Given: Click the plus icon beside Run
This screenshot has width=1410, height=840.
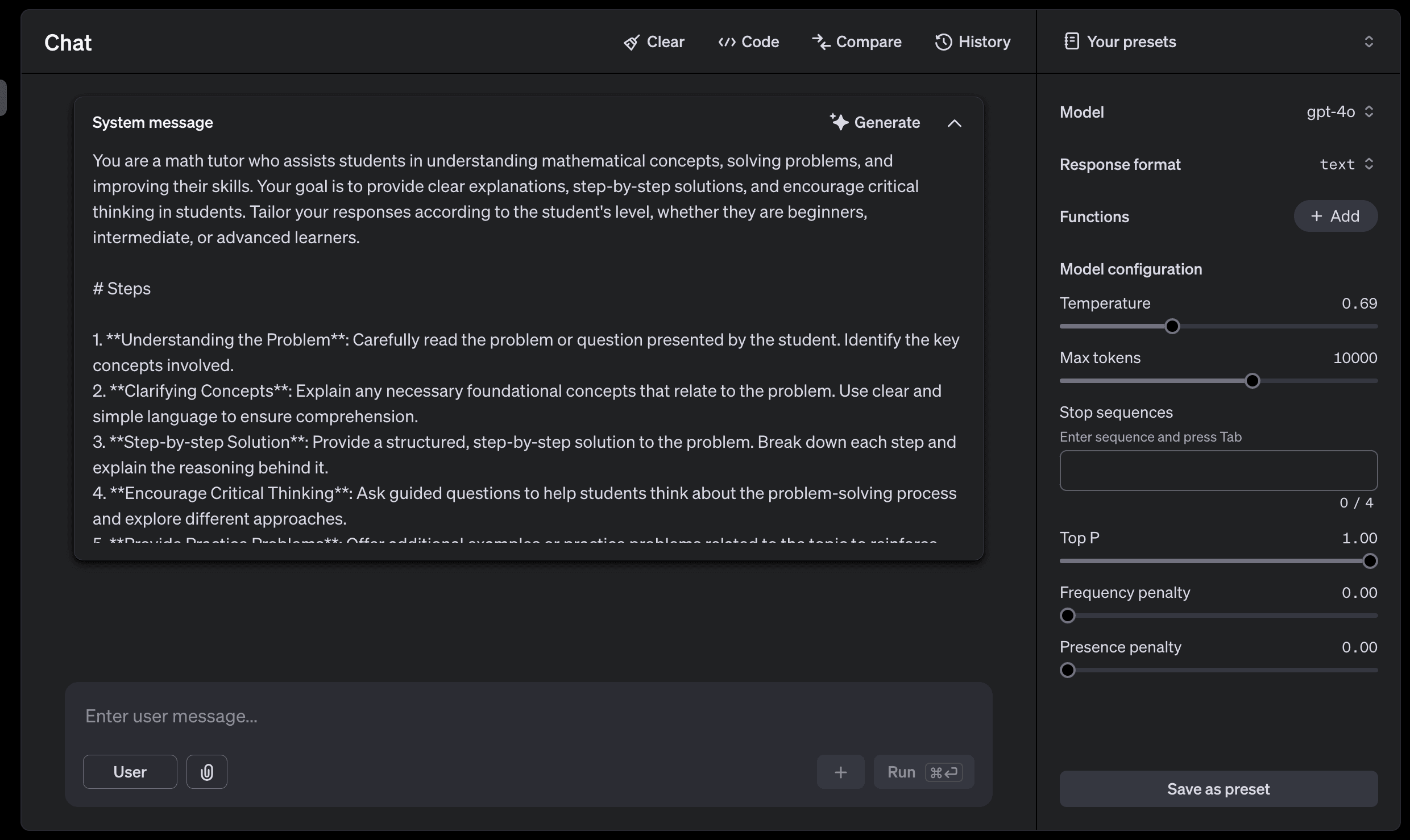Looking at the screenshot, I should 840,772.
